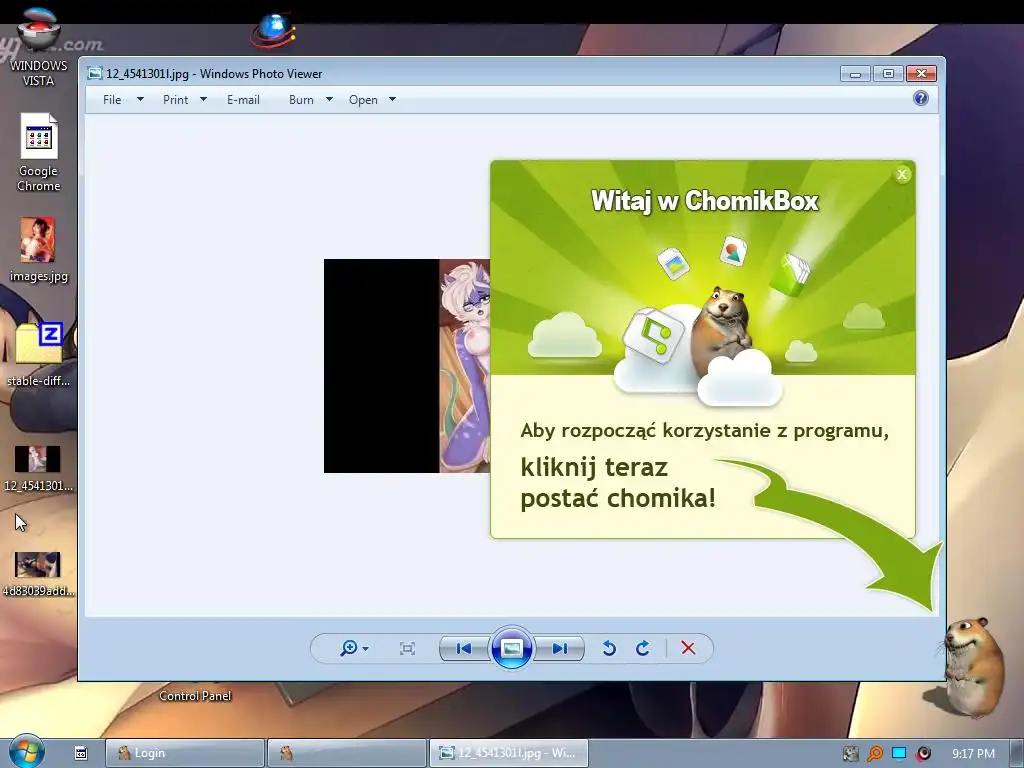Open the Control Panel desktop label
The width and height of the screenshot is (1024, 768).
195,696
